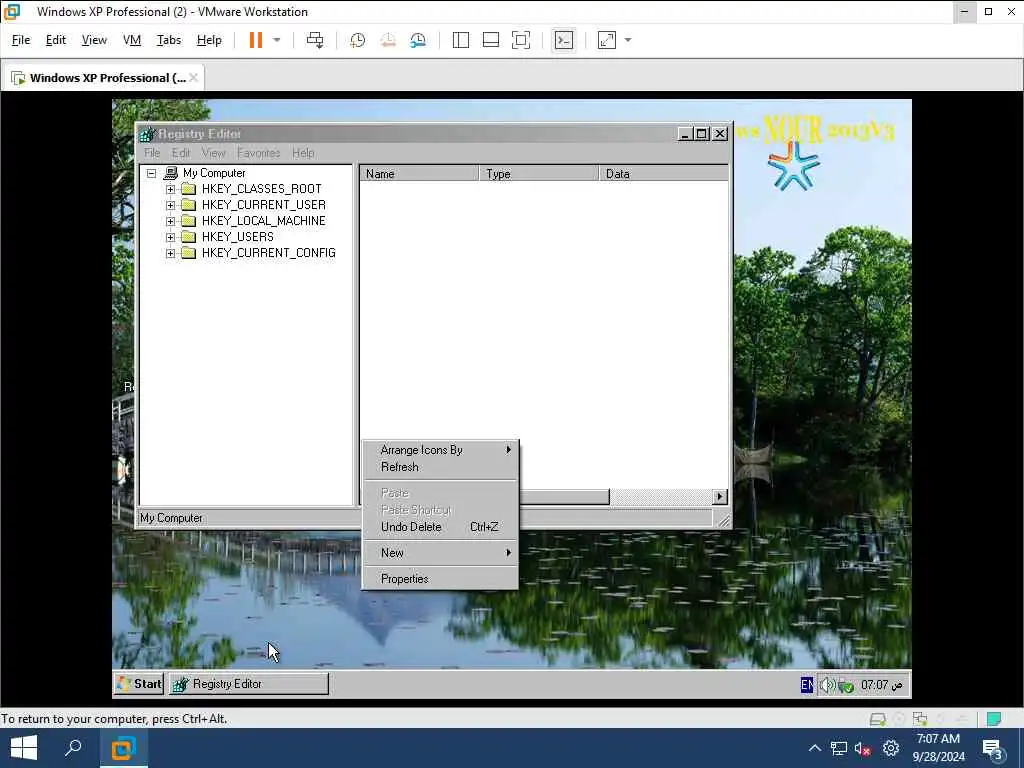
Task: Toggle the VMware library sidebar icon
Action: tap(460, 40)
